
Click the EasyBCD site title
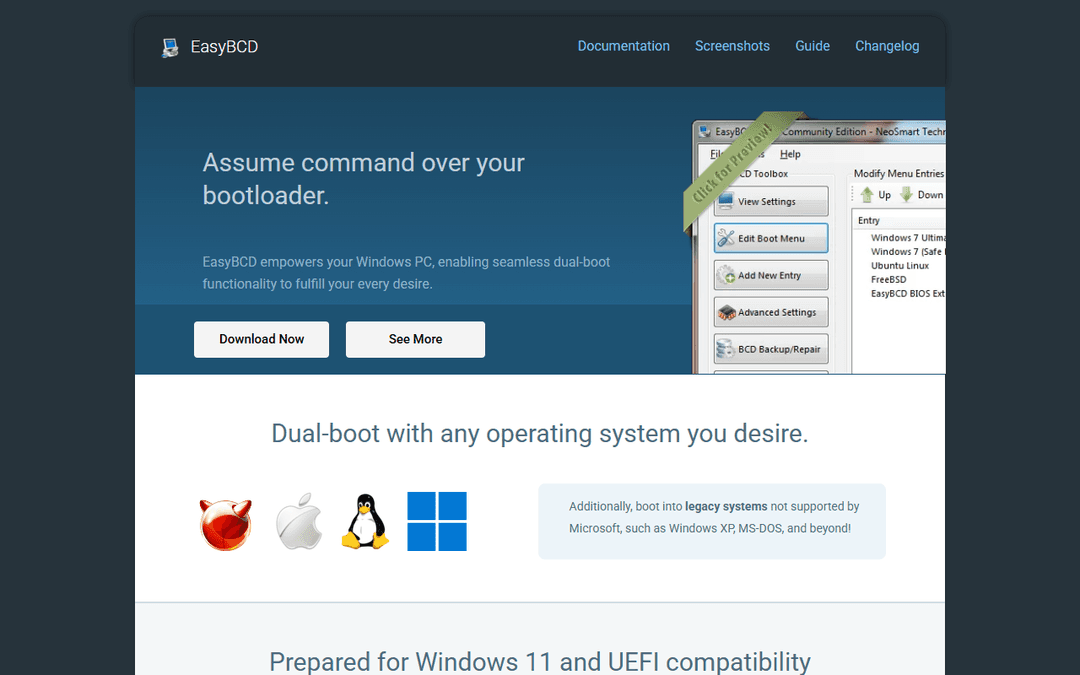point(225,47)
